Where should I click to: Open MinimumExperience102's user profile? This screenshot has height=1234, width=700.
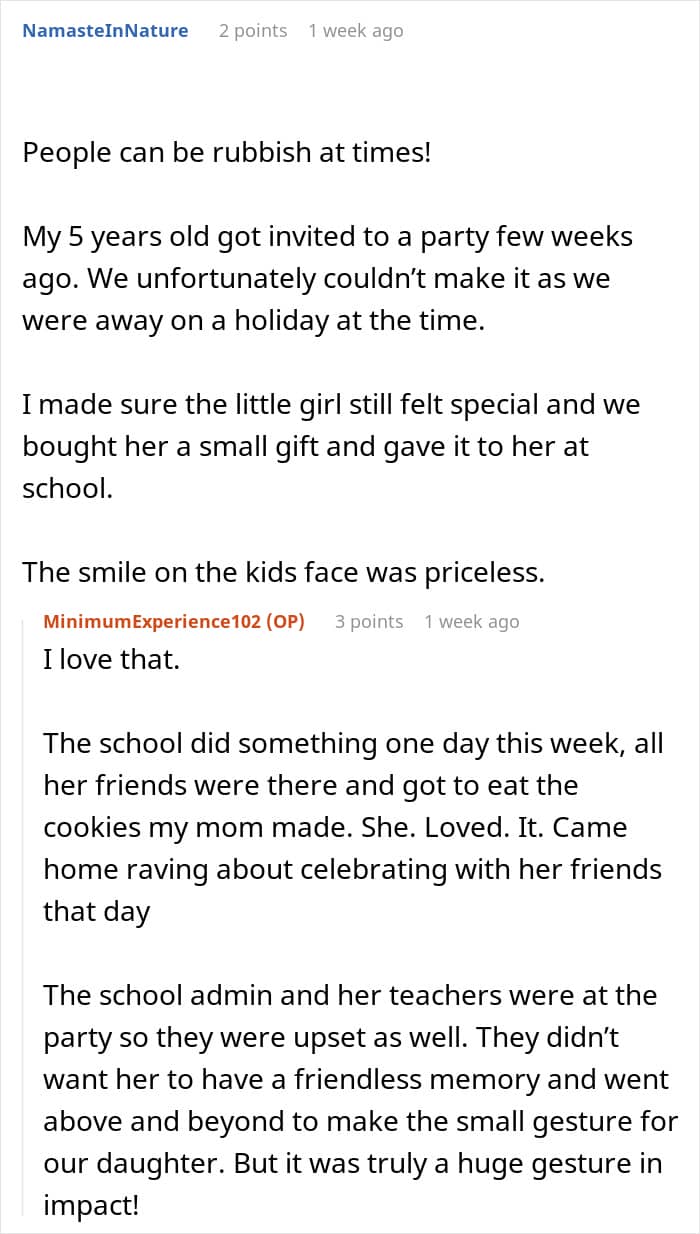(150, 621)
